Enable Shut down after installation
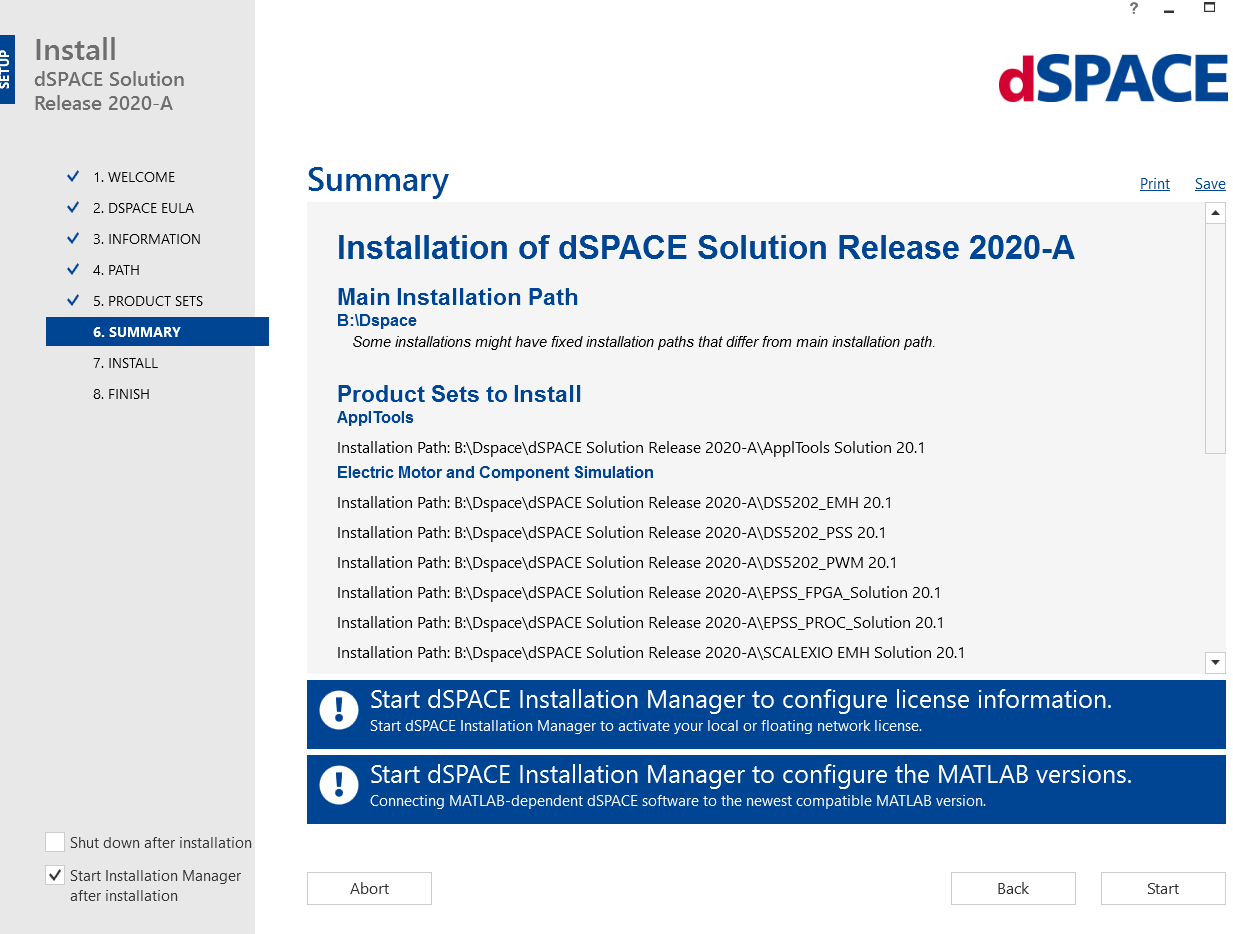1233x934 pixels. tap(55, 842)
